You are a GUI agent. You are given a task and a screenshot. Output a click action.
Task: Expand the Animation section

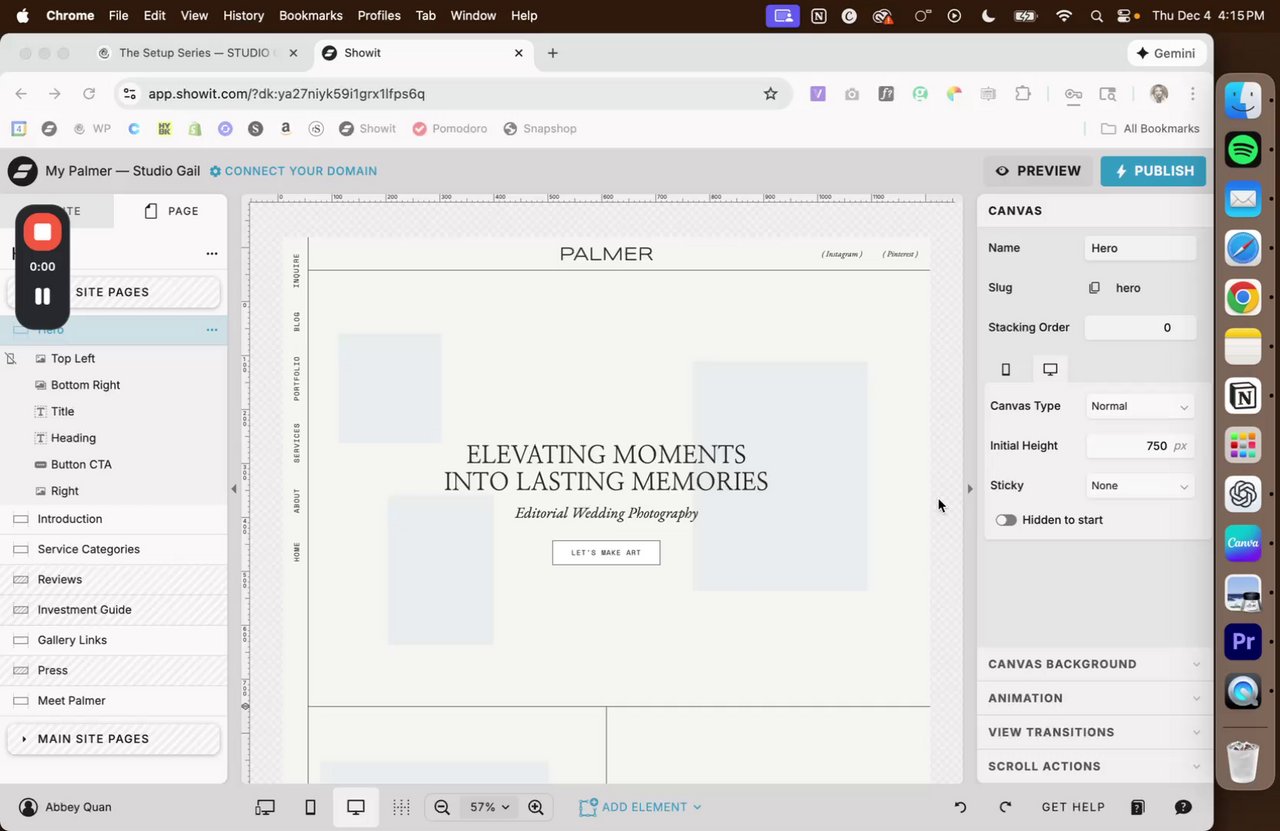pos(1094,698)
